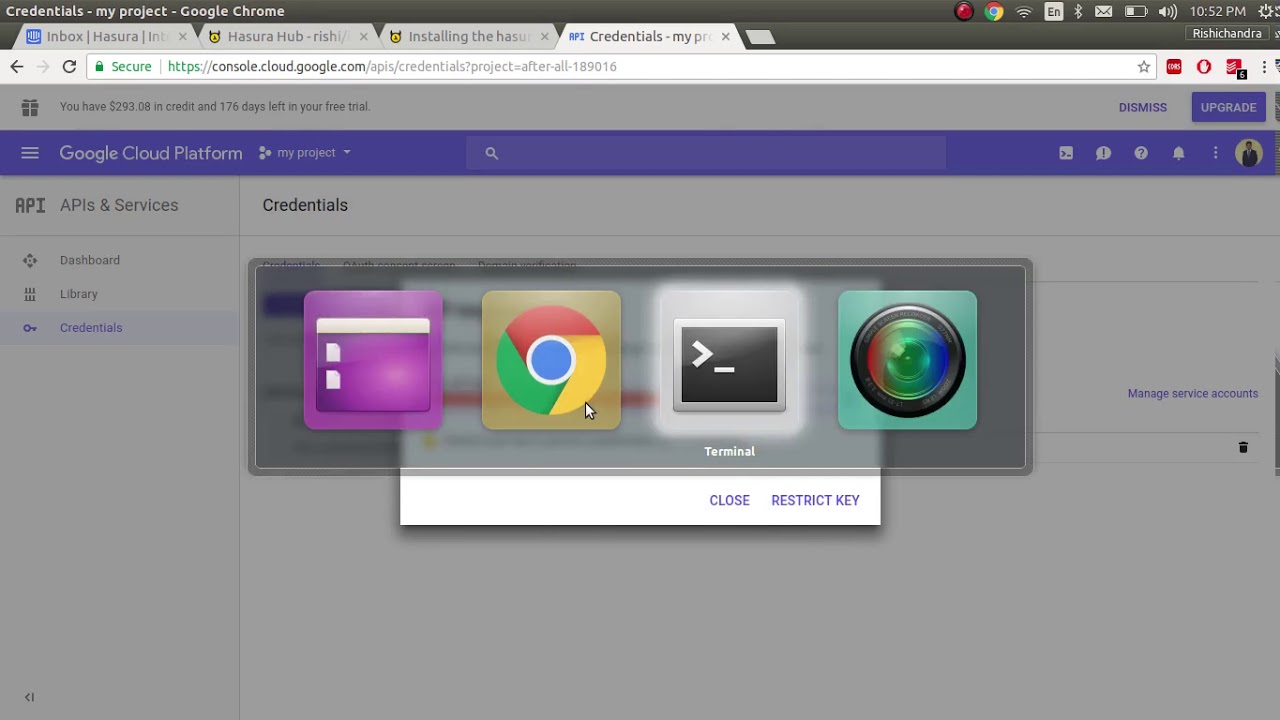1280x720 pixels.
Task: Click the 10:52 PM clock
Action: click(x=1218, y=11)
